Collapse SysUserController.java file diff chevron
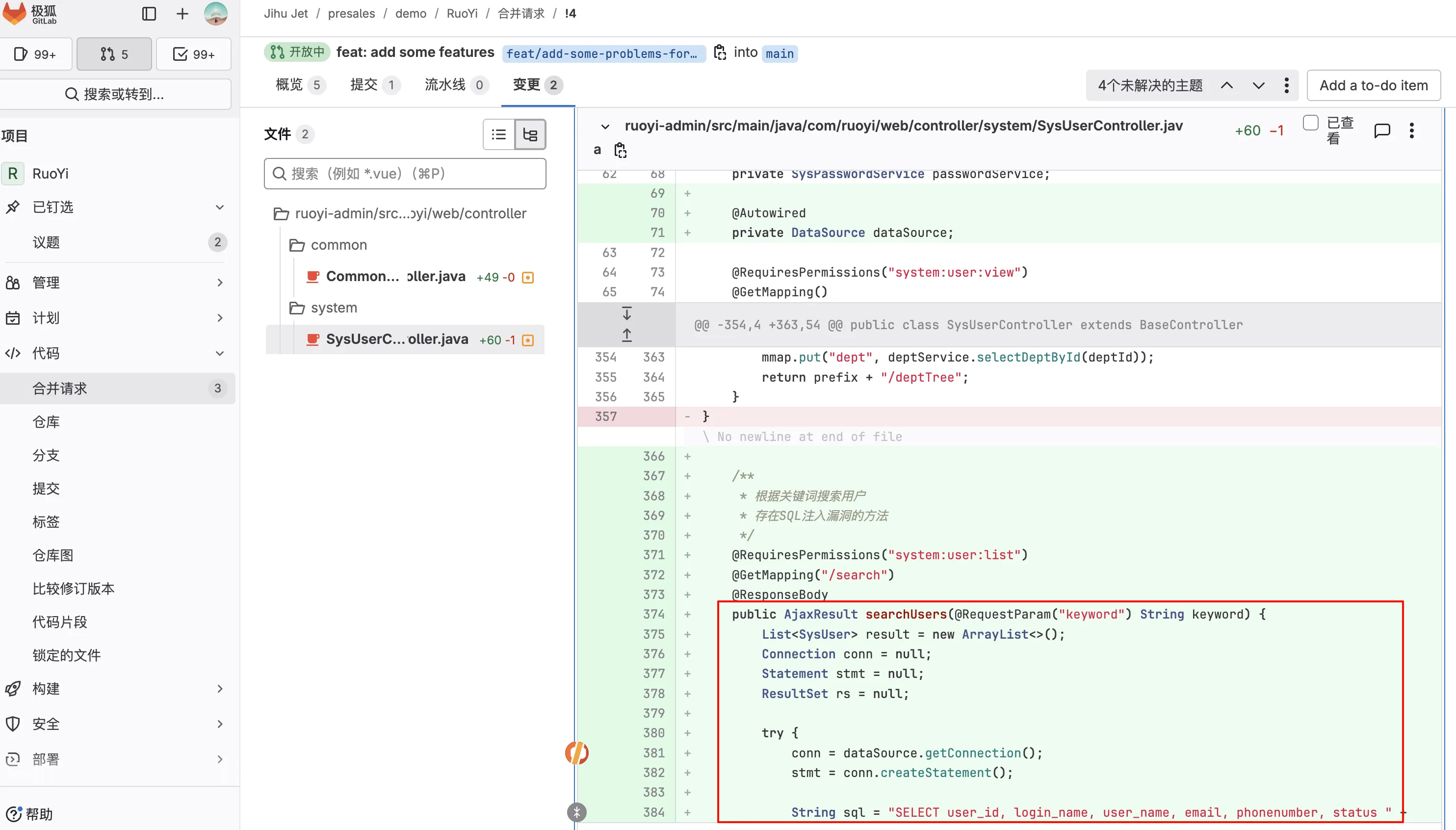1456x830 pixels. click(x=605, y=127)
